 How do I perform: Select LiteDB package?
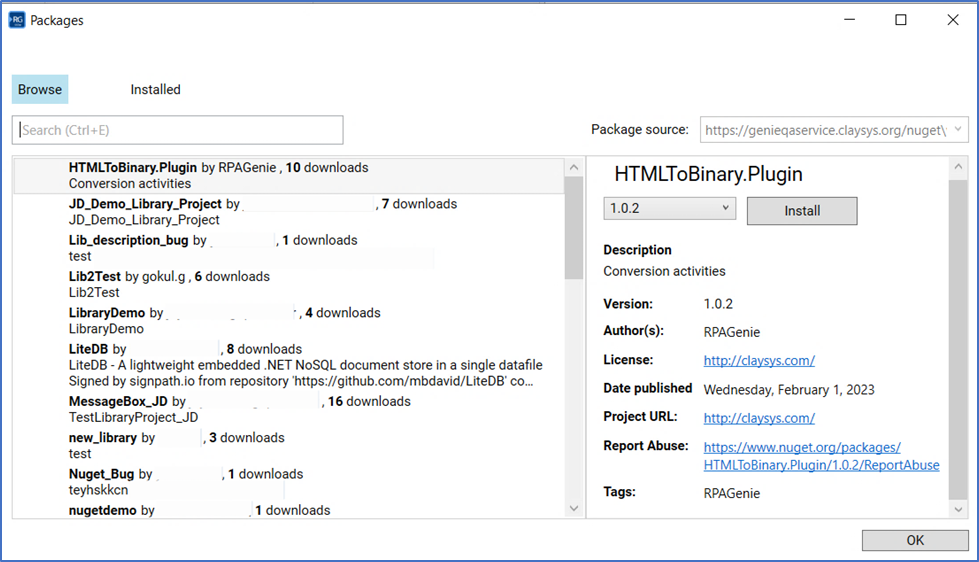(289, 365)
